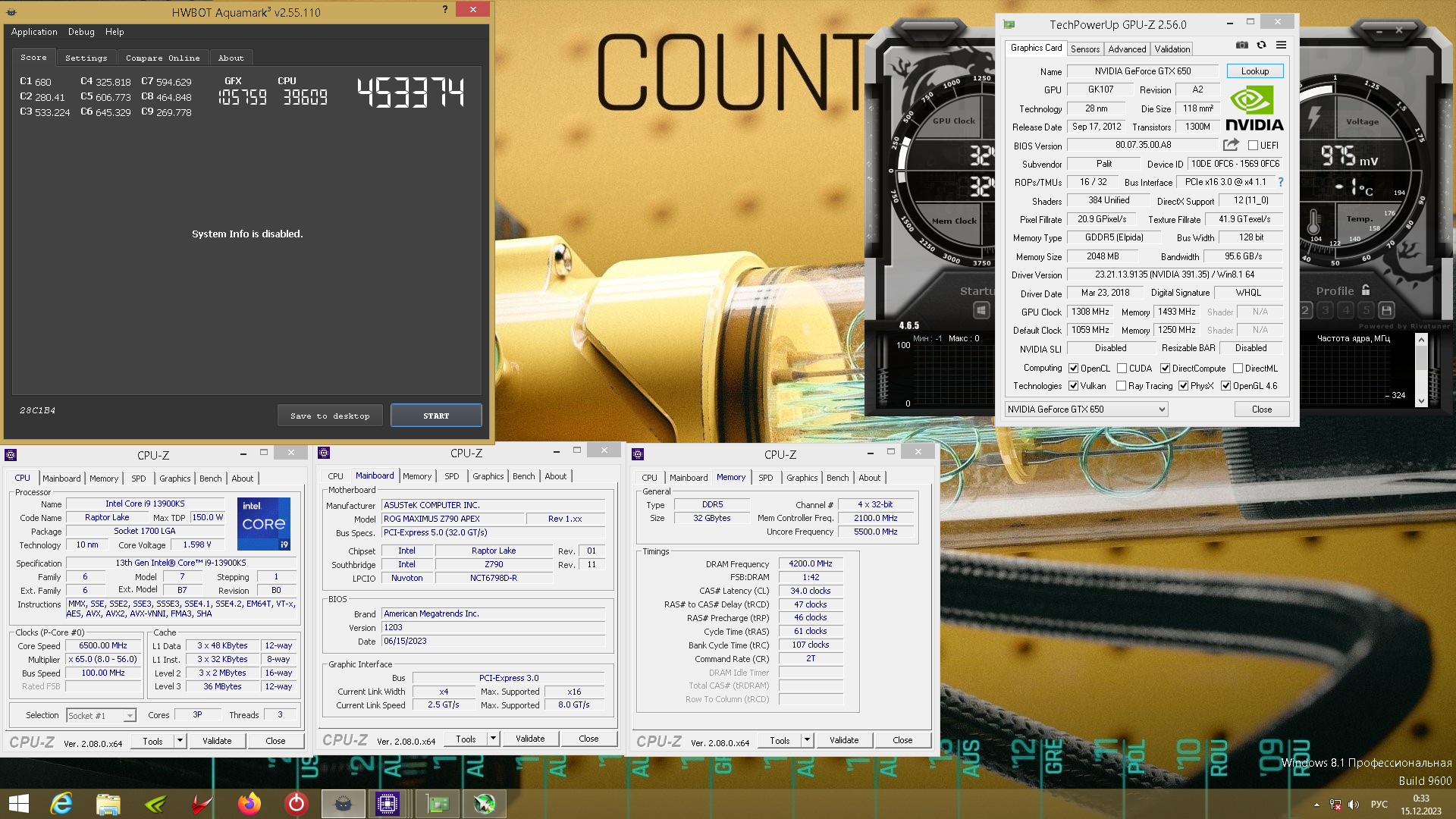
Task: Open Tools dropdown arrow in Memory window
Action: click(x=807, y=740)
